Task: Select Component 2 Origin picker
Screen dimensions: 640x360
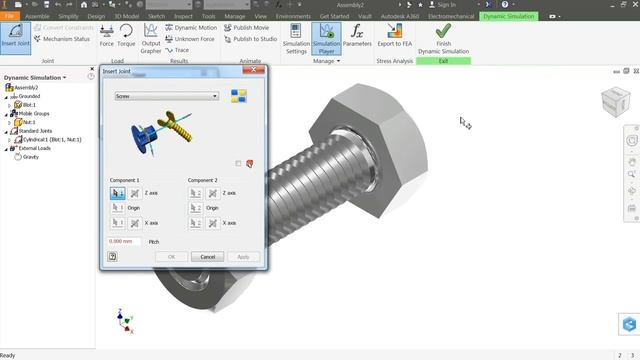Action: [x=196, y=208]
